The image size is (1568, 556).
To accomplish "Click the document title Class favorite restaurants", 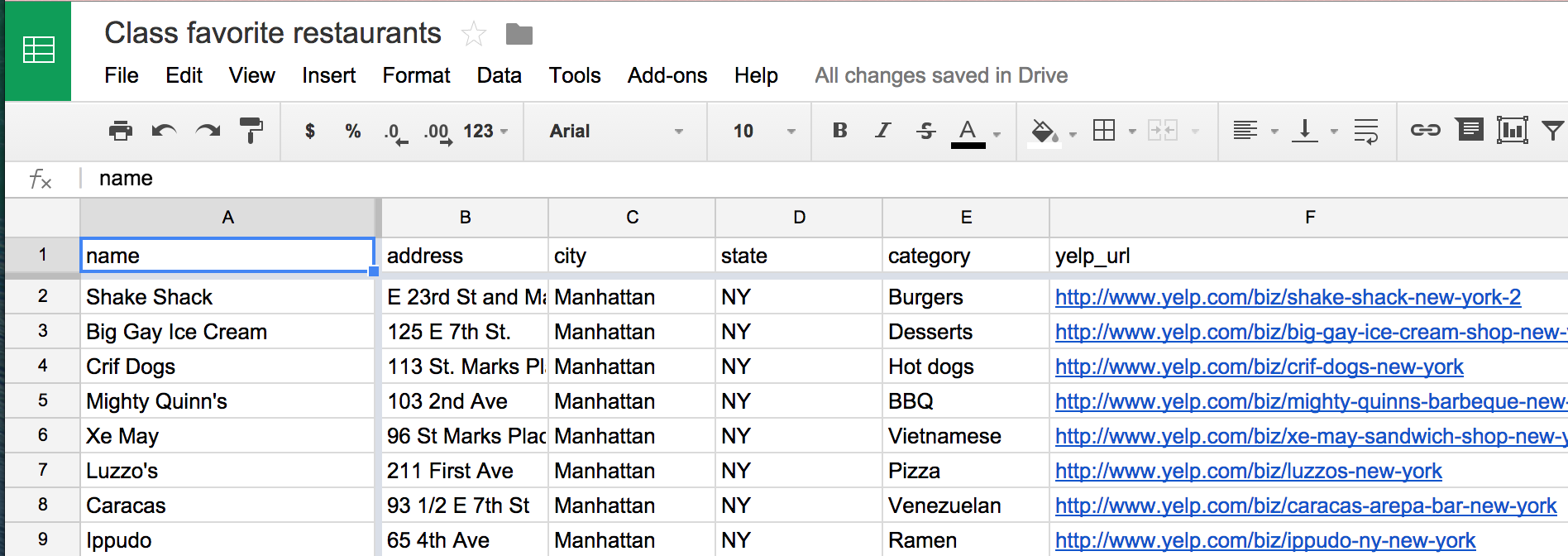I will pos(273,33).
